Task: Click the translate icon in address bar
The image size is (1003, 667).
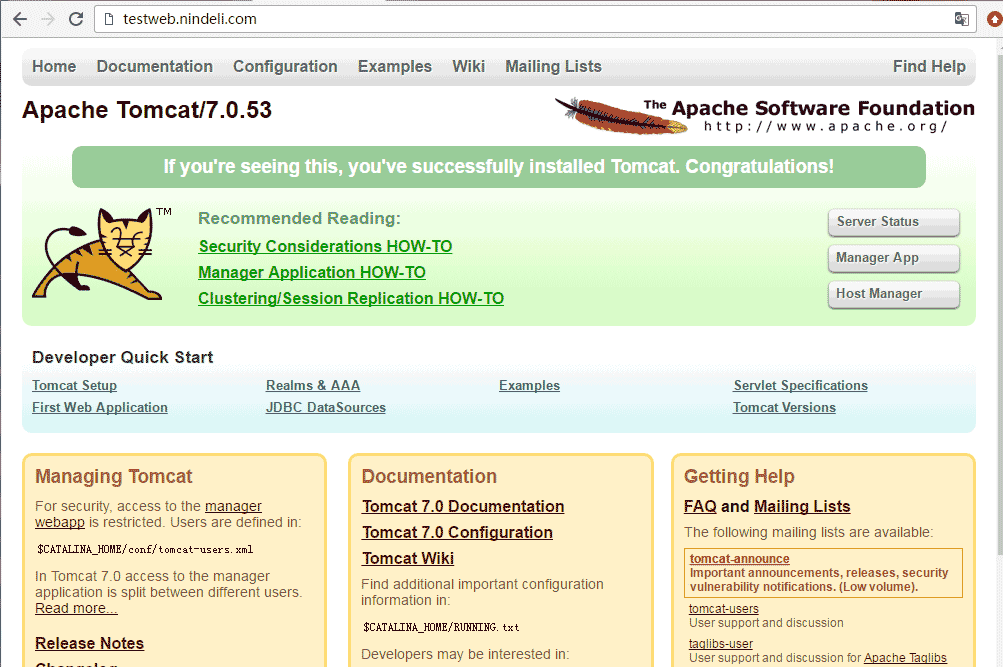Action: [961, 19]
